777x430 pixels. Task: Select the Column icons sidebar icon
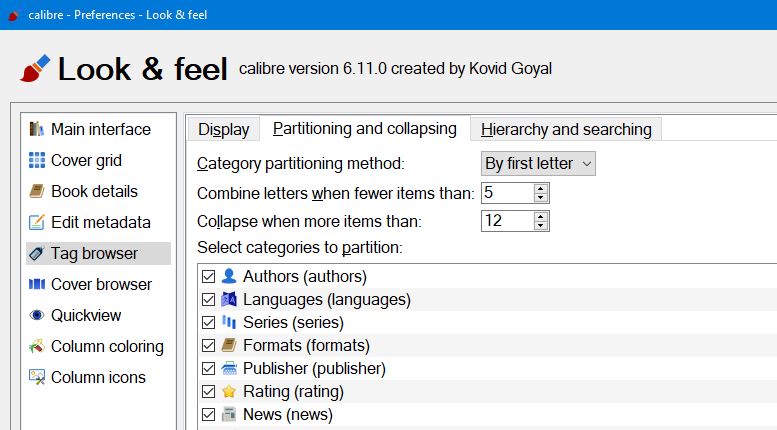pyautogui.click(x=37, y=377)
